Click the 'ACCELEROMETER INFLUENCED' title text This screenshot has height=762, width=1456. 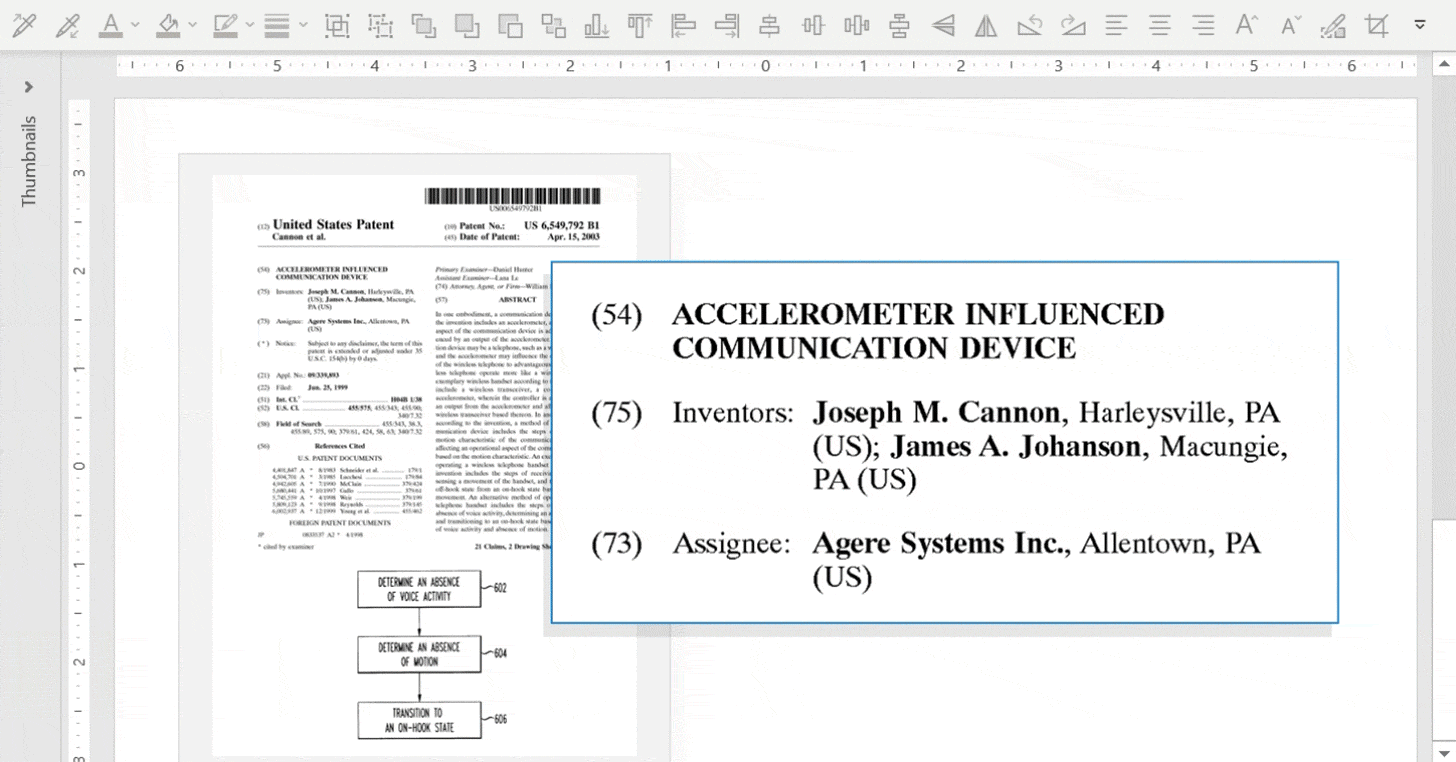tap(918, 314)
